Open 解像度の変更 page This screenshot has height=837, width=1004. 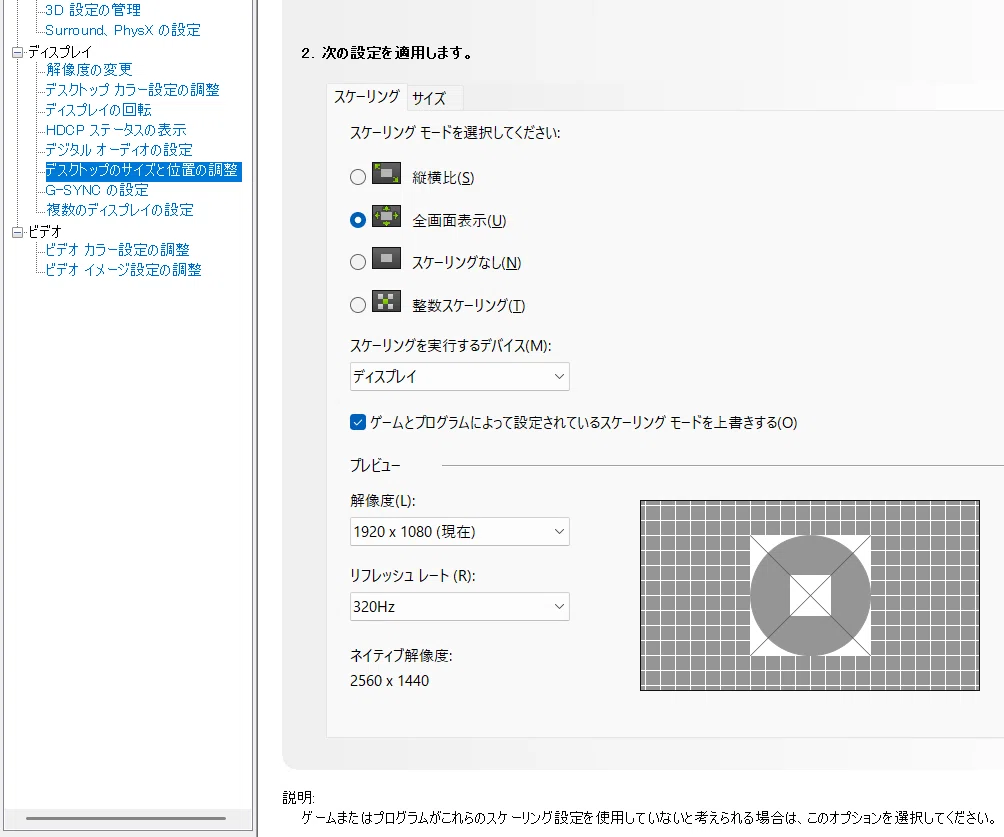[89, 70]
